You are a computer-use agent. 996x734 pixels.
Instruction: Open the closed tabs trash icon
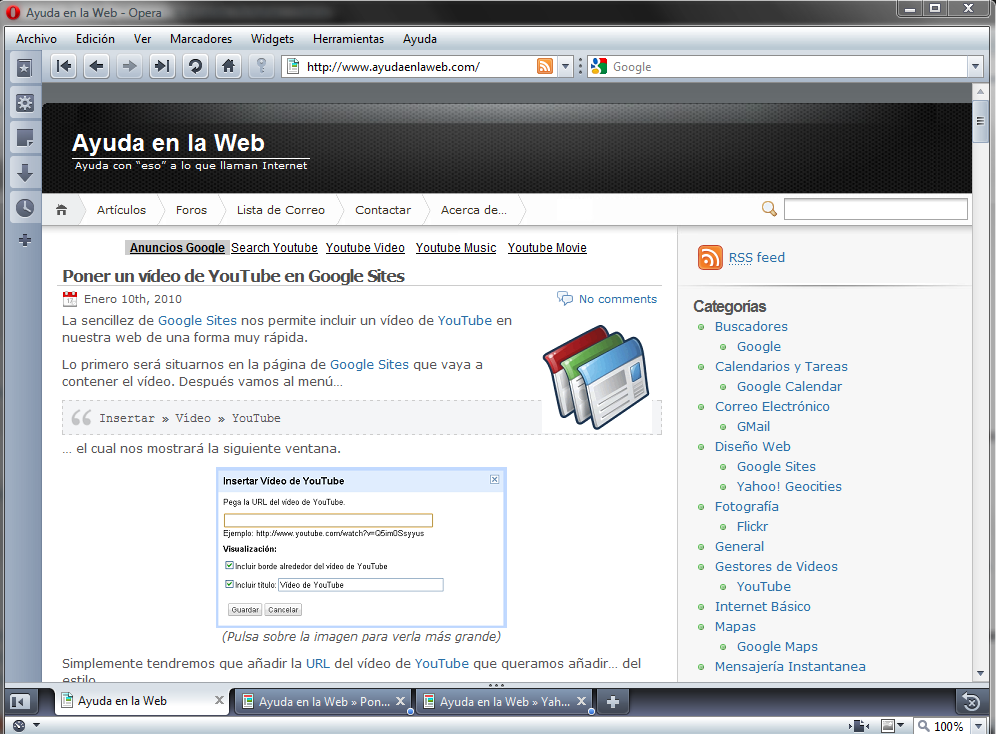[x=971, y=702]
